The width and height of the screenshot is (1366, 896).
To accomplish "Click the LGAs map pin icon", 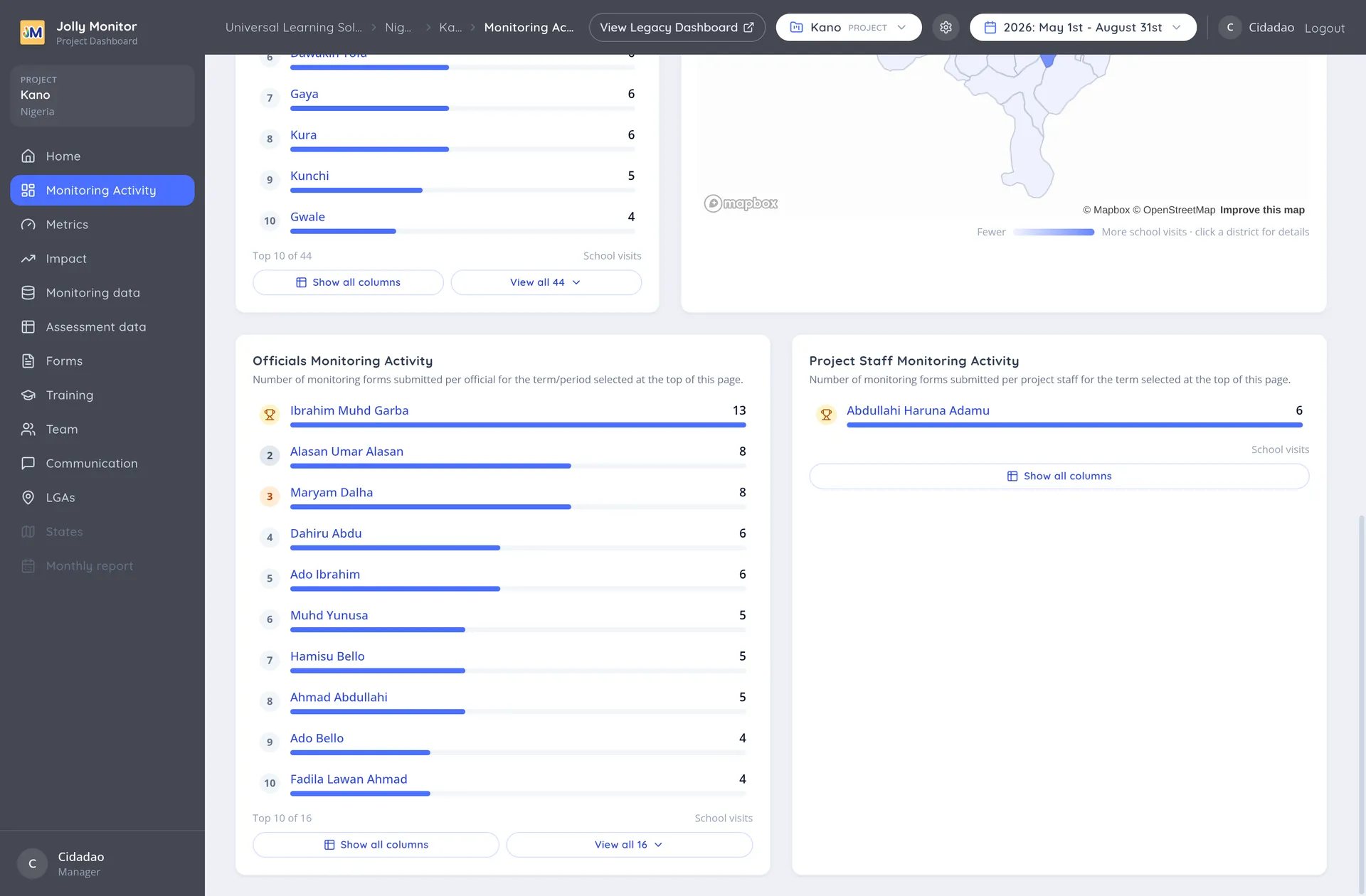I will click(28, 497).
